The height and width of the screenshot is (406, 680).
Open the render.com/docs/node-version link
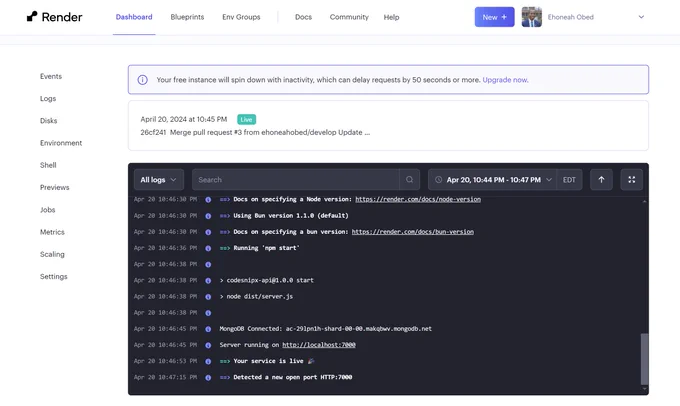418,200
